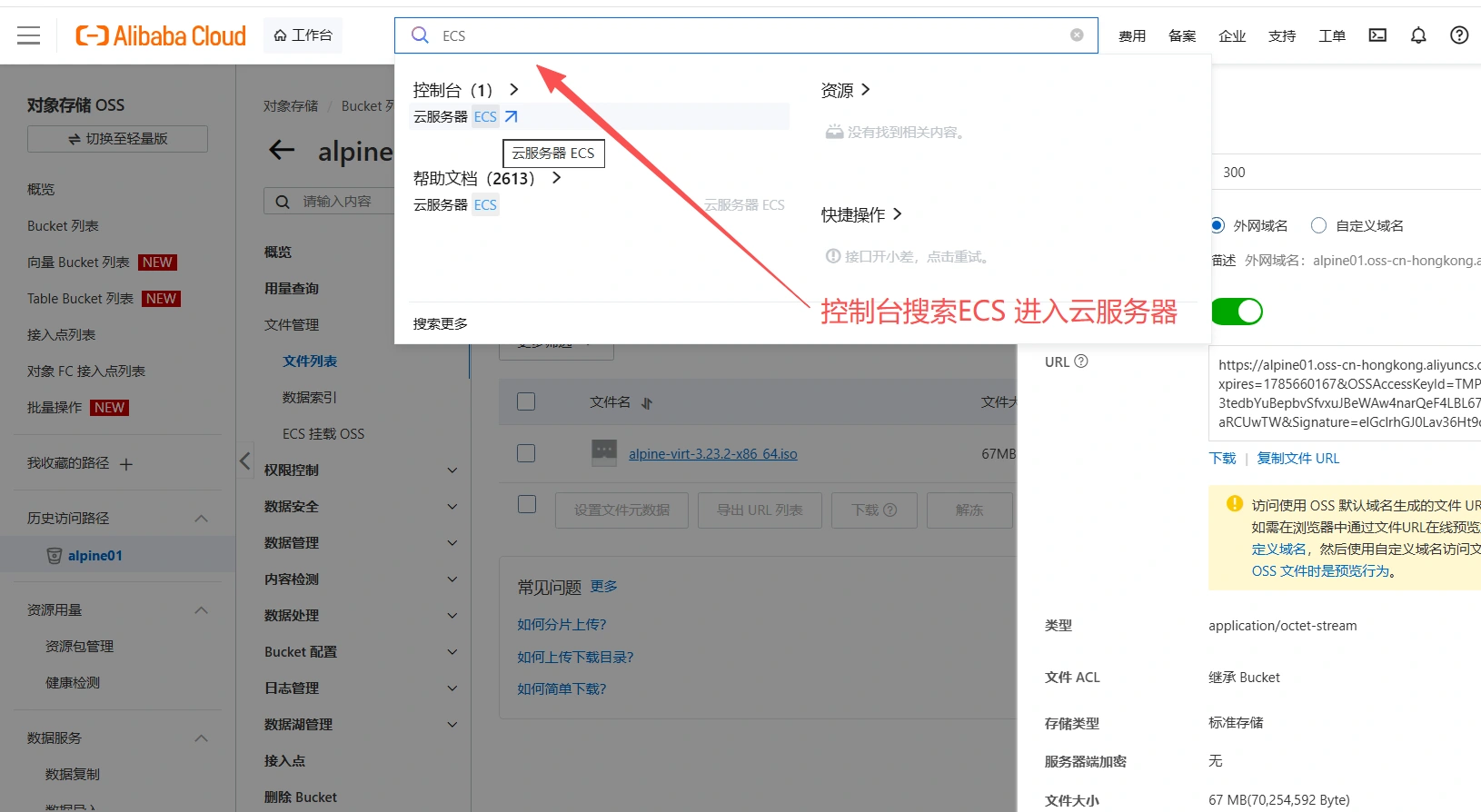Sort the file list by file name

tap(647, 402)
